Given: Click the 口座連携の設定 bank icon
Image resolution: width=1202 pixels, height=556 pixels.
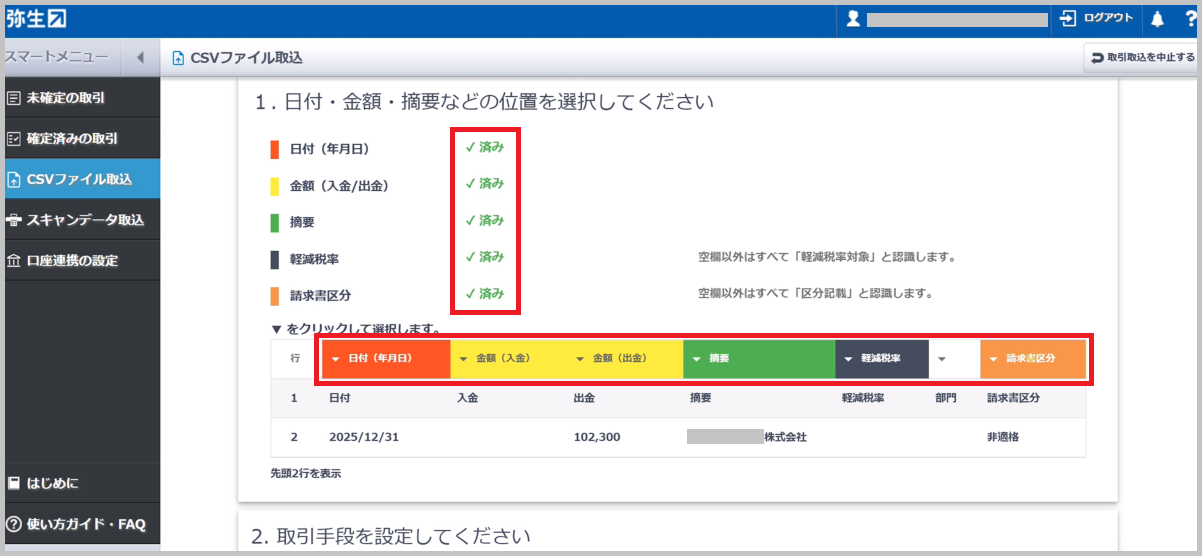Looking at the screenshot, I should click(13, 261).
